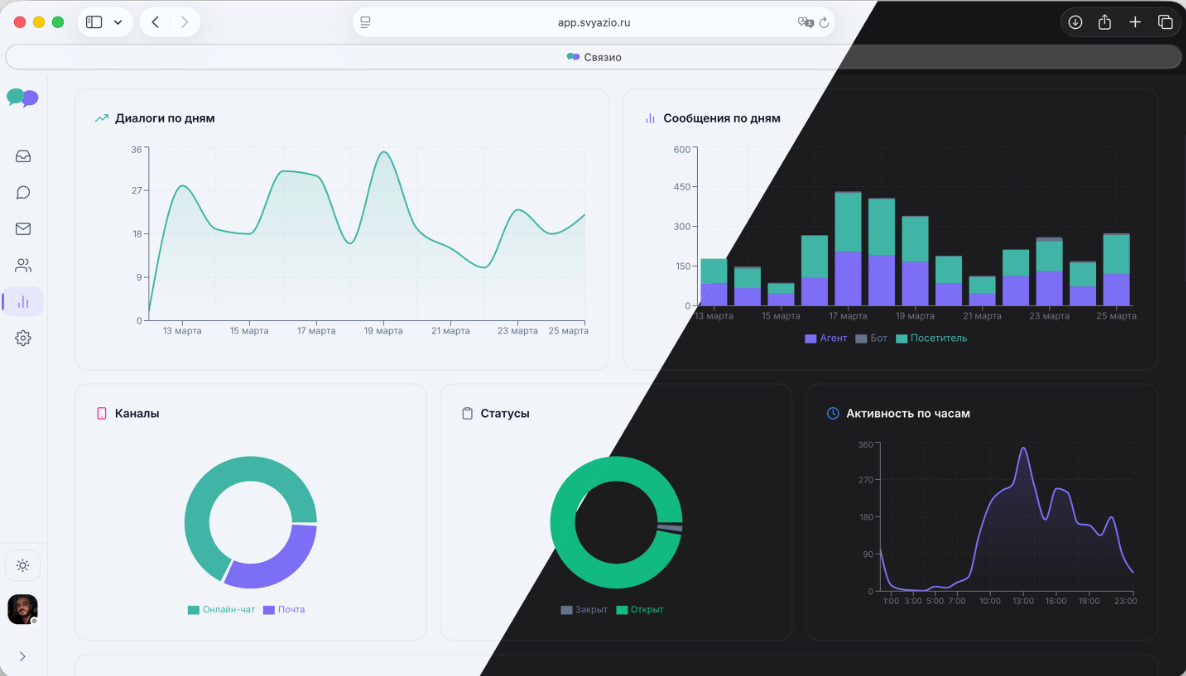The height and width of the screenshot is (676, 1186).
Task: Toggle the Посетитель legend item
Action: [x=931, y=338]
